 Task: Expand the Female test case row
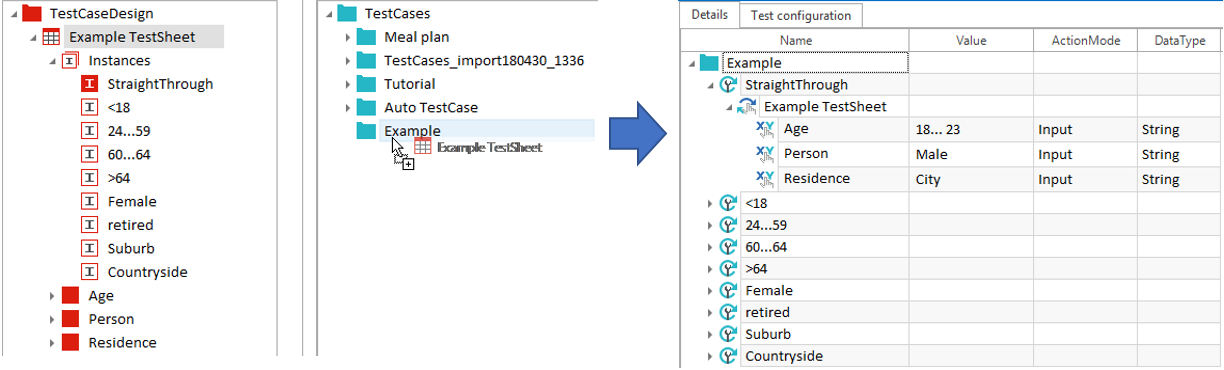710,291
